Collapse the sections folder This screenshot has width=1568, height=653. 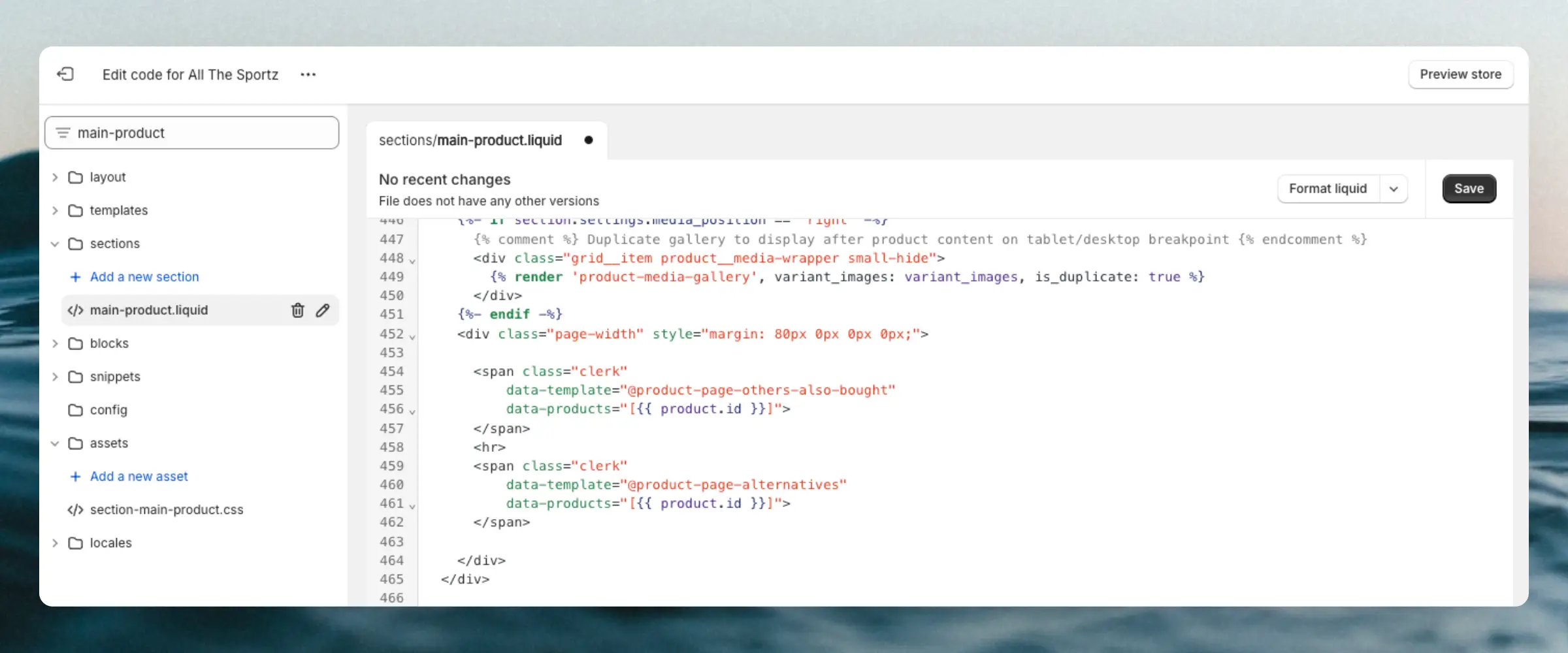point(55,244)
